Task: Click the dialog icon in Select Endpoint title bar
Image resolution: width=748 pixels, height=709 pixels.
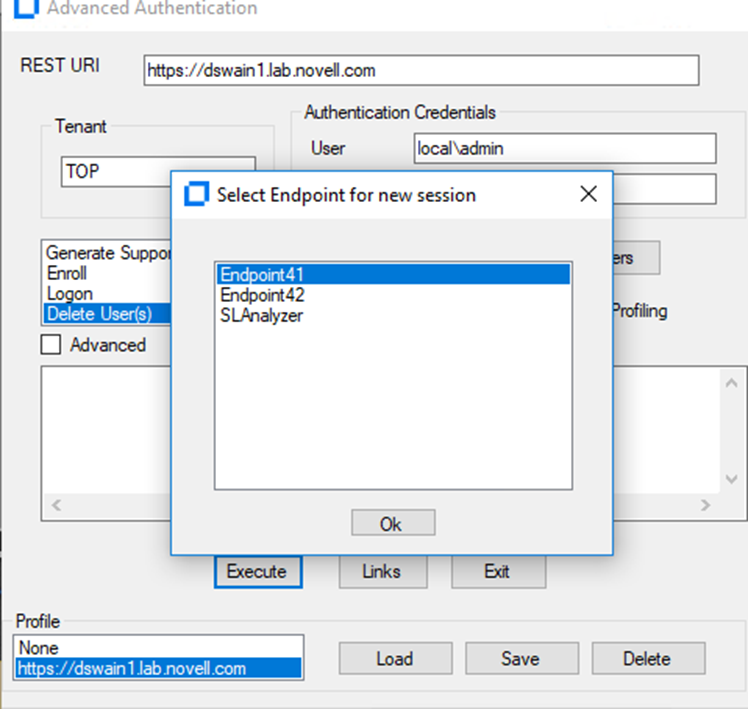Action: (x=196, y=194)
